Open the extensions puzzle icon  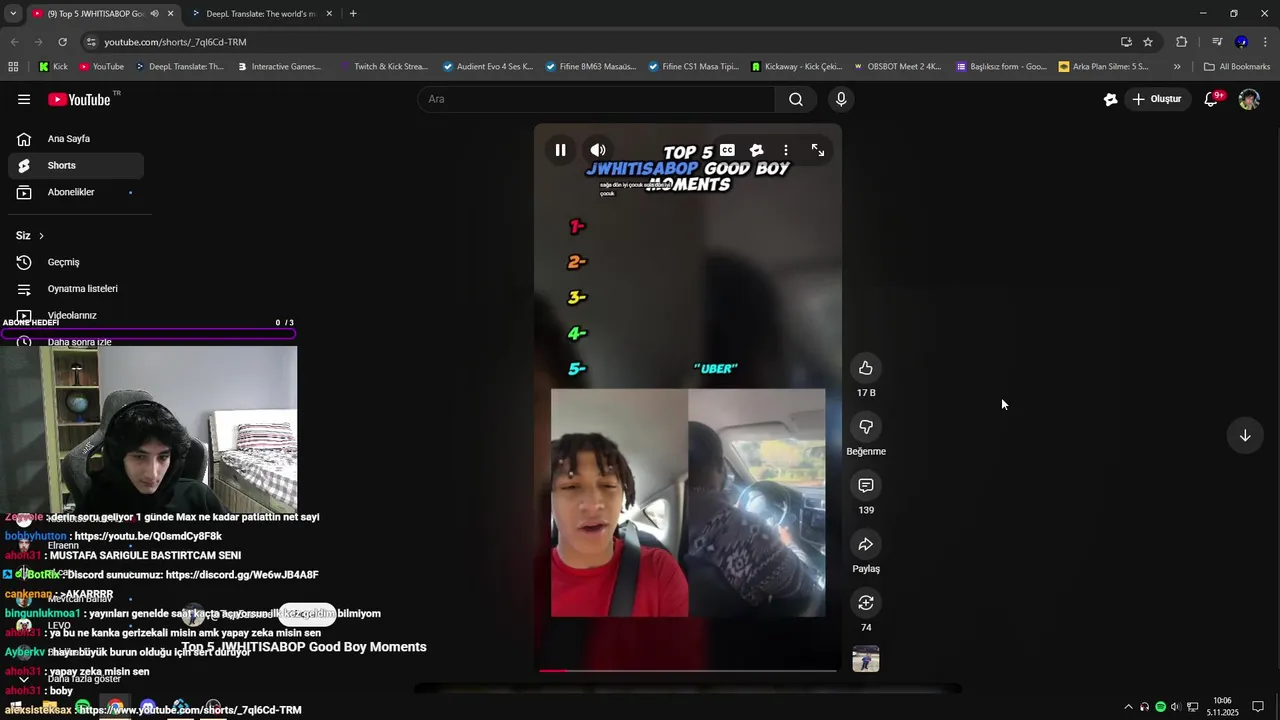(x=1181, y=42)
